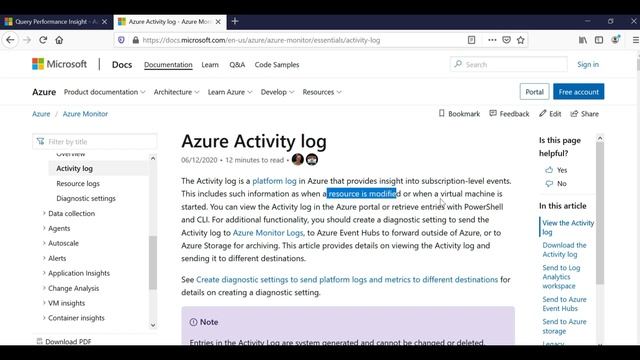Screen dimensions: 640x360
Task: Focus the Filter by title field
Action: click(95, 142)
